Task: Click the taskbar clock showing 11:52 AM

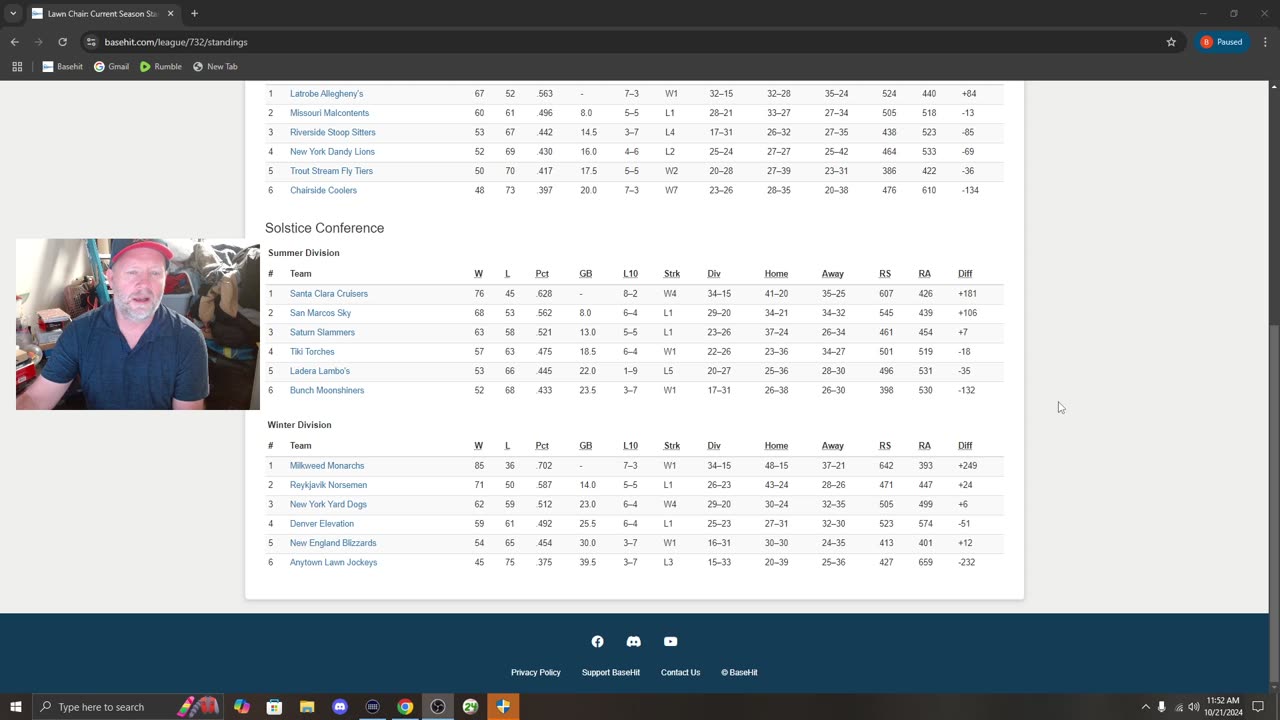Action: [x=1223, y=707]
